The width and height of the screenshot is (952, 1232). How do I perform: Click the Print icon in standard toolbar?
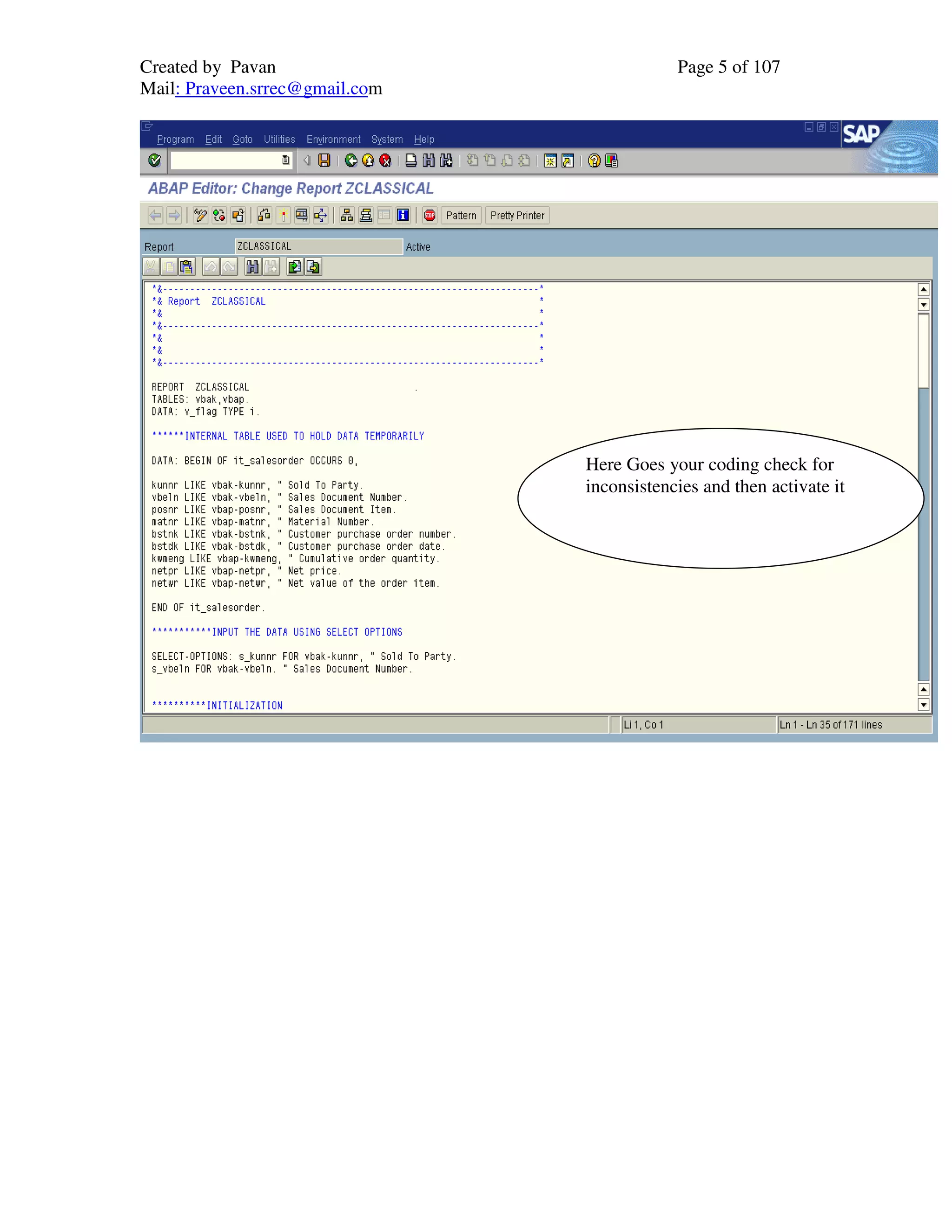[411, 161]
